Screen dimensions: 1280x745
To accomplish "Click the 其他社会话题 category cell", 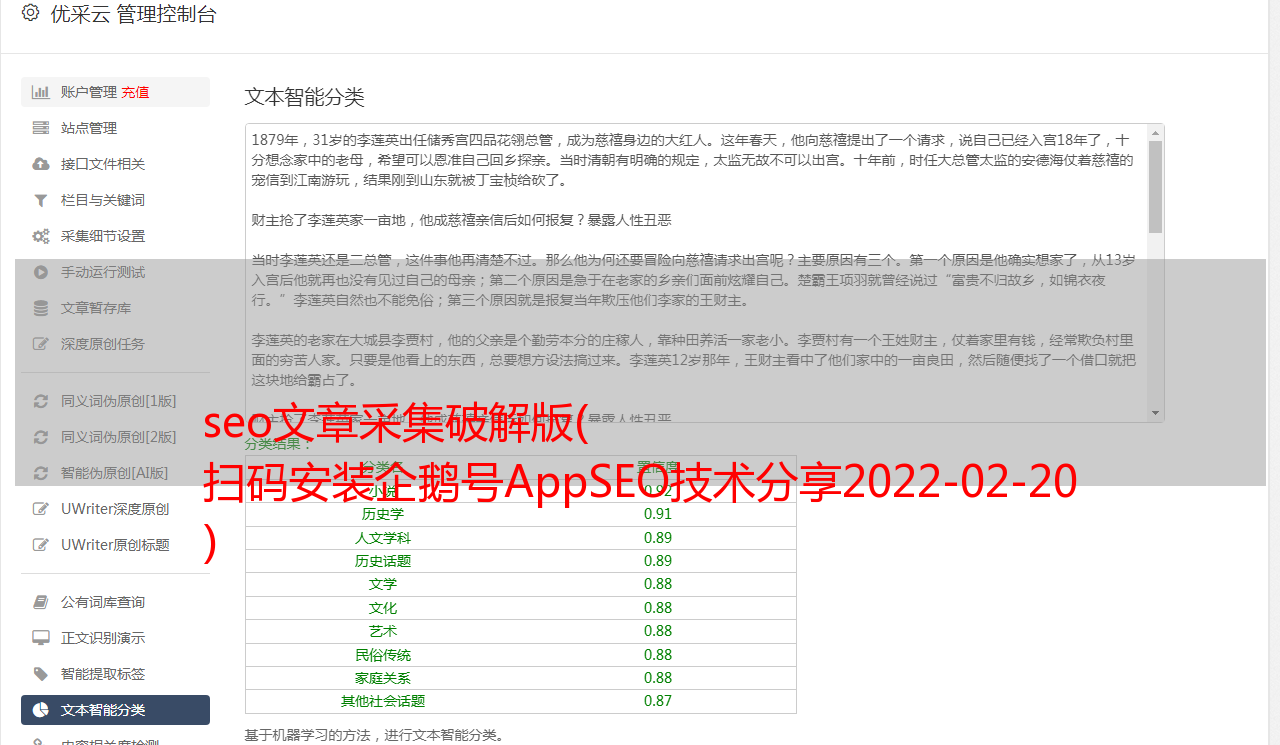I will coord(383,701).
